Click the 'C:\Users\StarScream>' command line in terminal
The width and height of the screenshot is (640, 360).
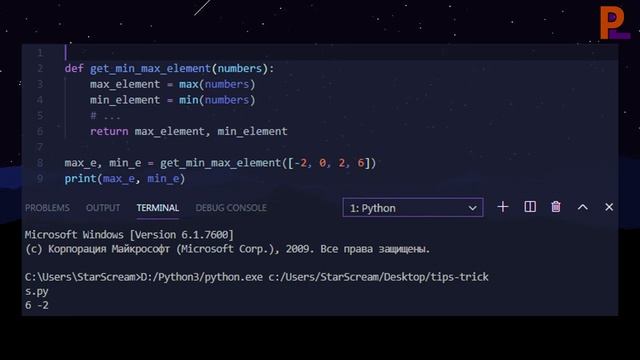point(257,277)
